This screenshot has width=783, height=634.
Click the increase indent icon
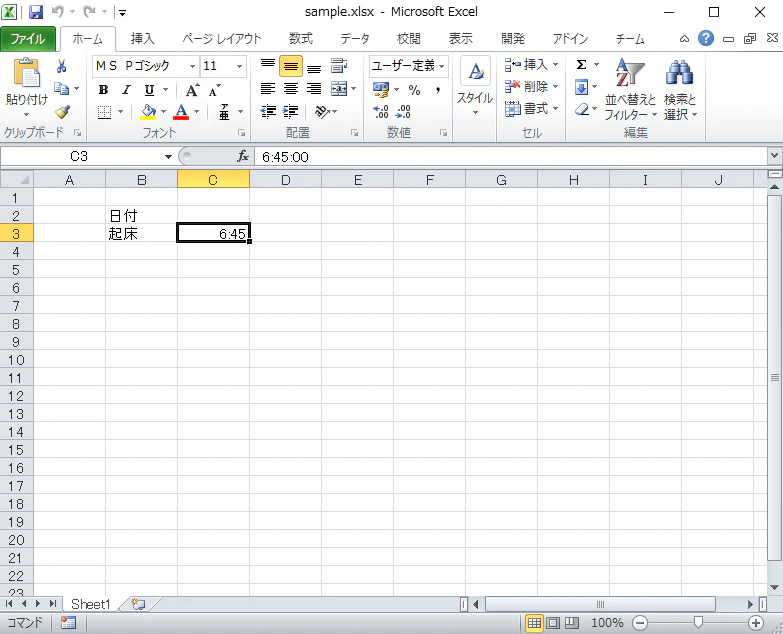(291, 111)
